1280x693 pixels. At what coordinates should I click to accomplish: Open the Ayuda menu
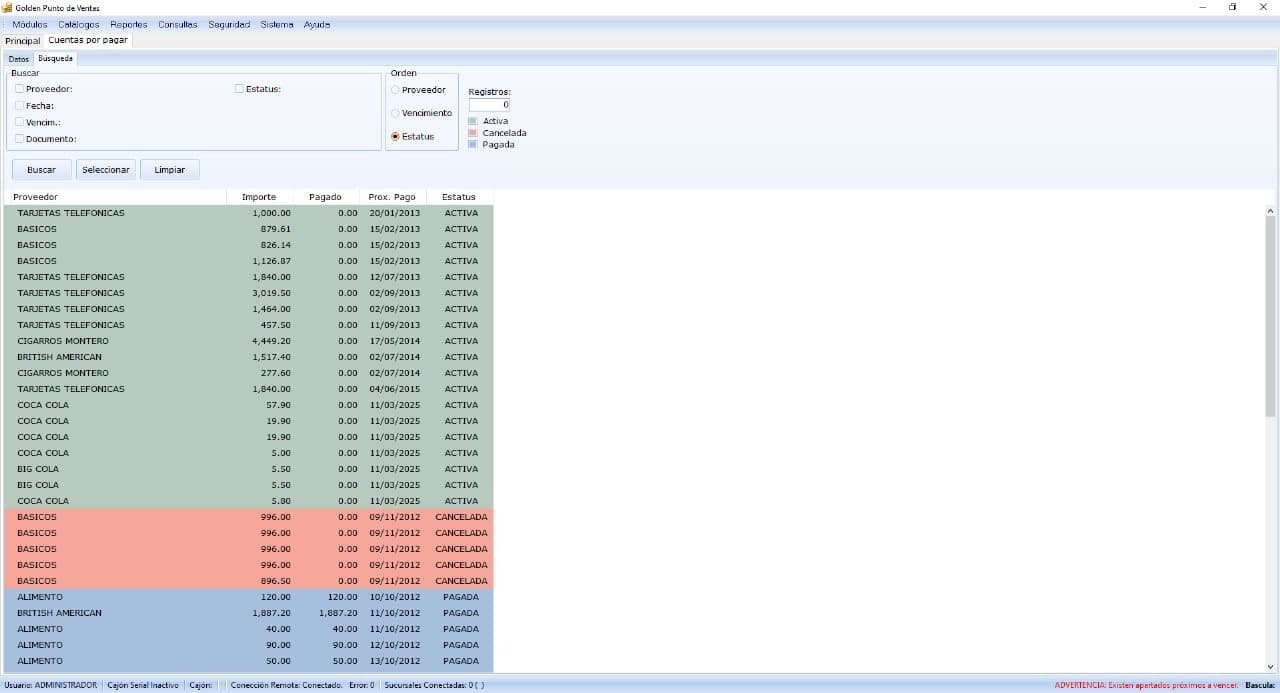[x=317, y=24]
